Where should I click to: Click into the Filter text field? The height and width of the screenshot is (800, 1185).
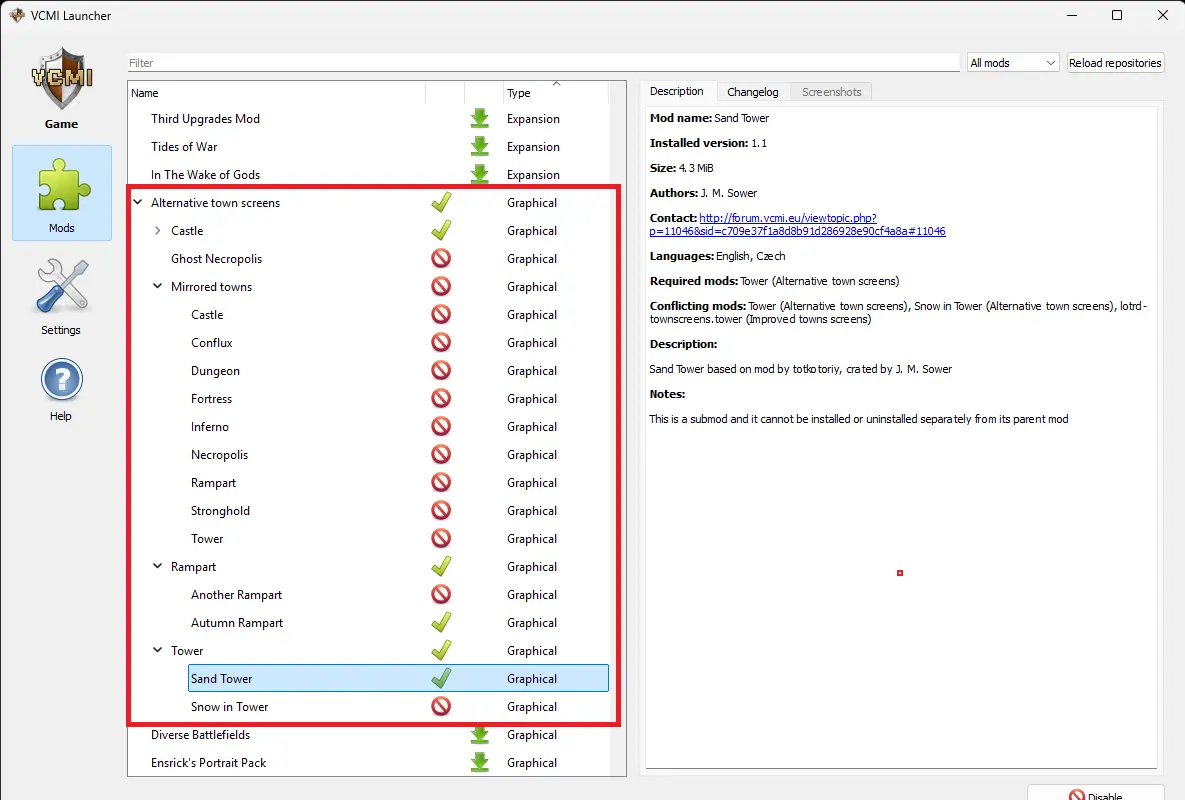point(543,63)
